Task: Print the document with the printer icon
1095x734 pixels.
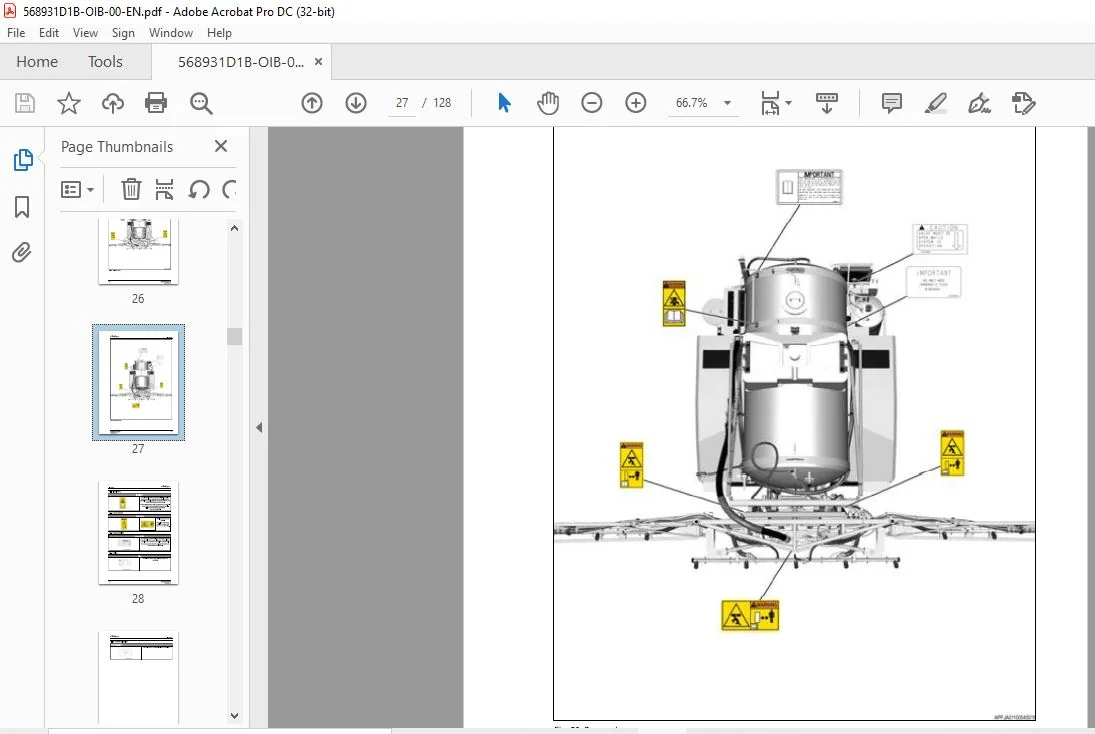Action: click(x=156, y=103)
